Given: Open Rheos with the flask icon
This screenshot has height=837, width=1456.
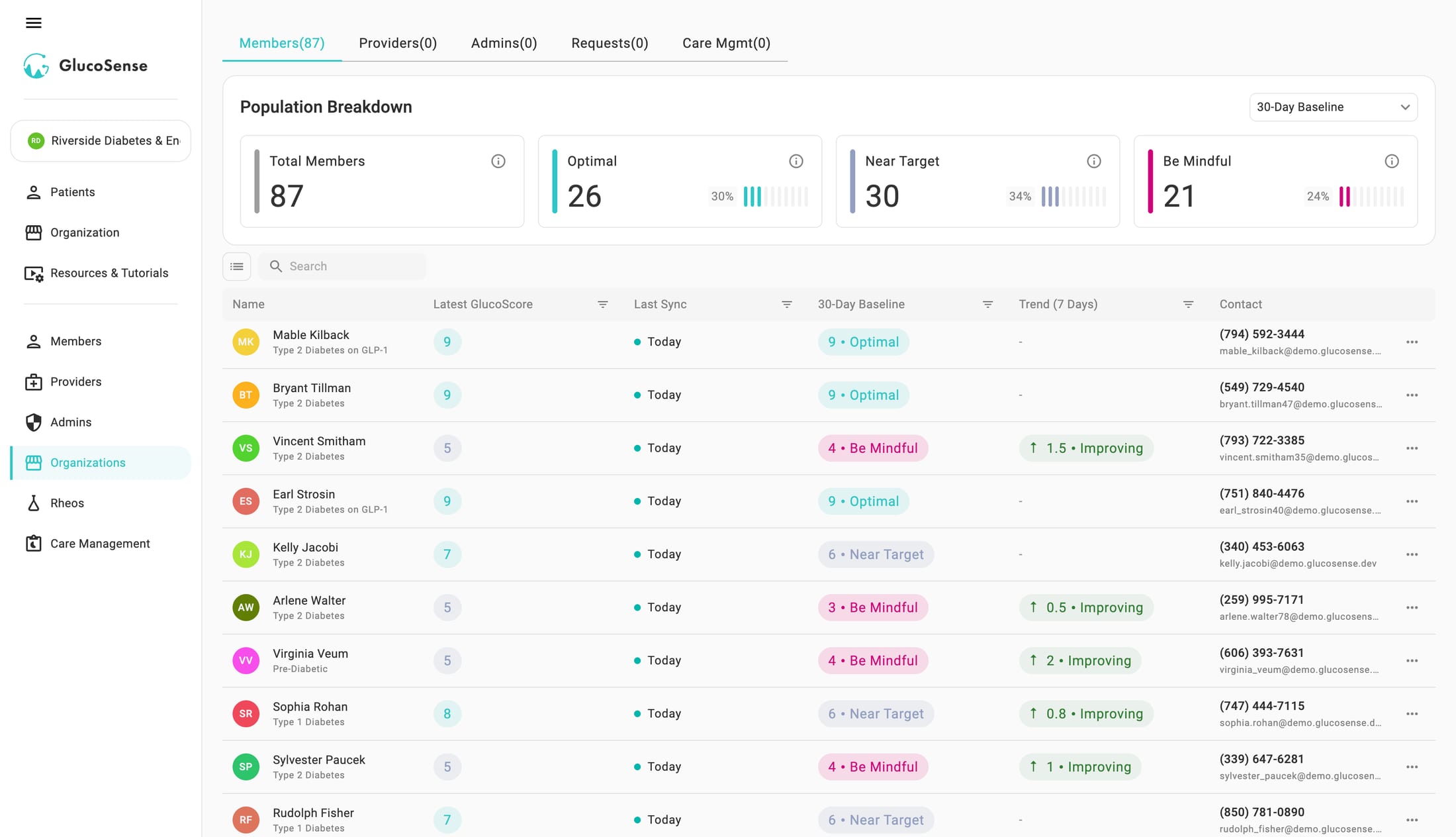Looking at the screenshot, I should [101, 503].
